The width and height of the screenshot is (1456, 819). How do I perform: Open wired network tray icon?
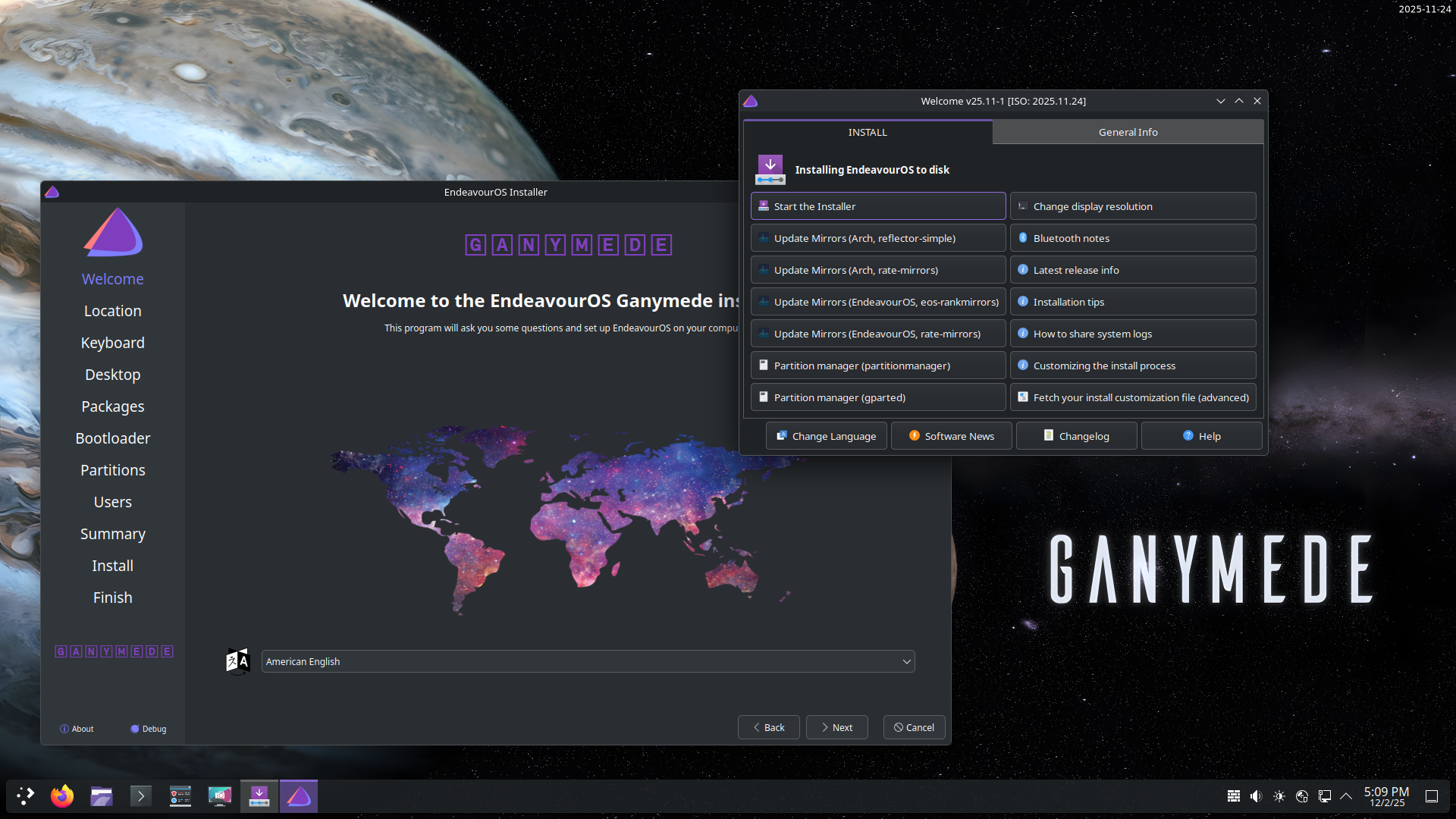pyautogui.click(x=1325, y=795)
